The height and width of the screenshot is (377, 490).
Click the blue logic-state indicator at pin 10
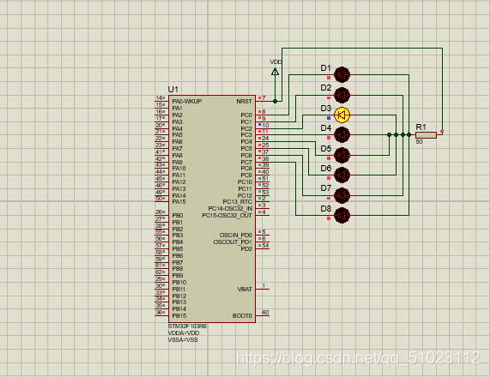click(260, 125)
